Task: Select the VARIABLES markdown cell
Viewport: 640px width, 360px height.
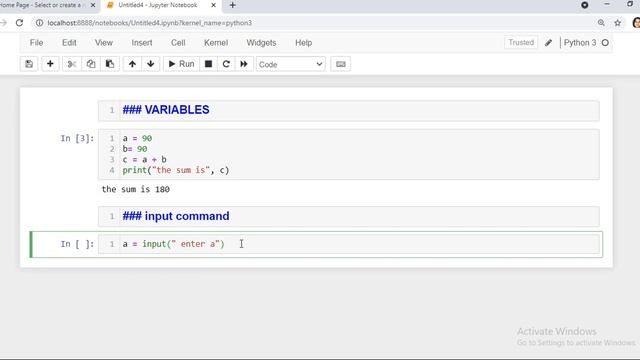Action: coord(349,111)
